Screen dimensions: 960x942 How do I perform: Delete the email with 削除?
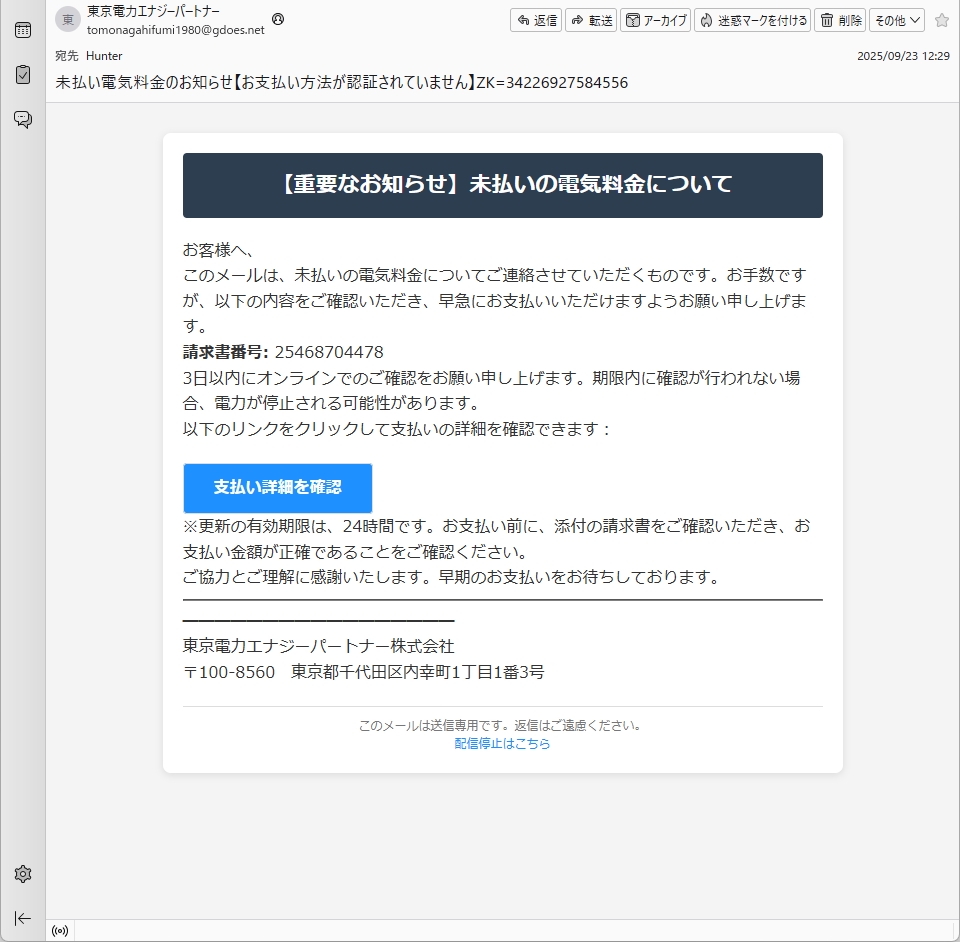click(x=840, y=20)
